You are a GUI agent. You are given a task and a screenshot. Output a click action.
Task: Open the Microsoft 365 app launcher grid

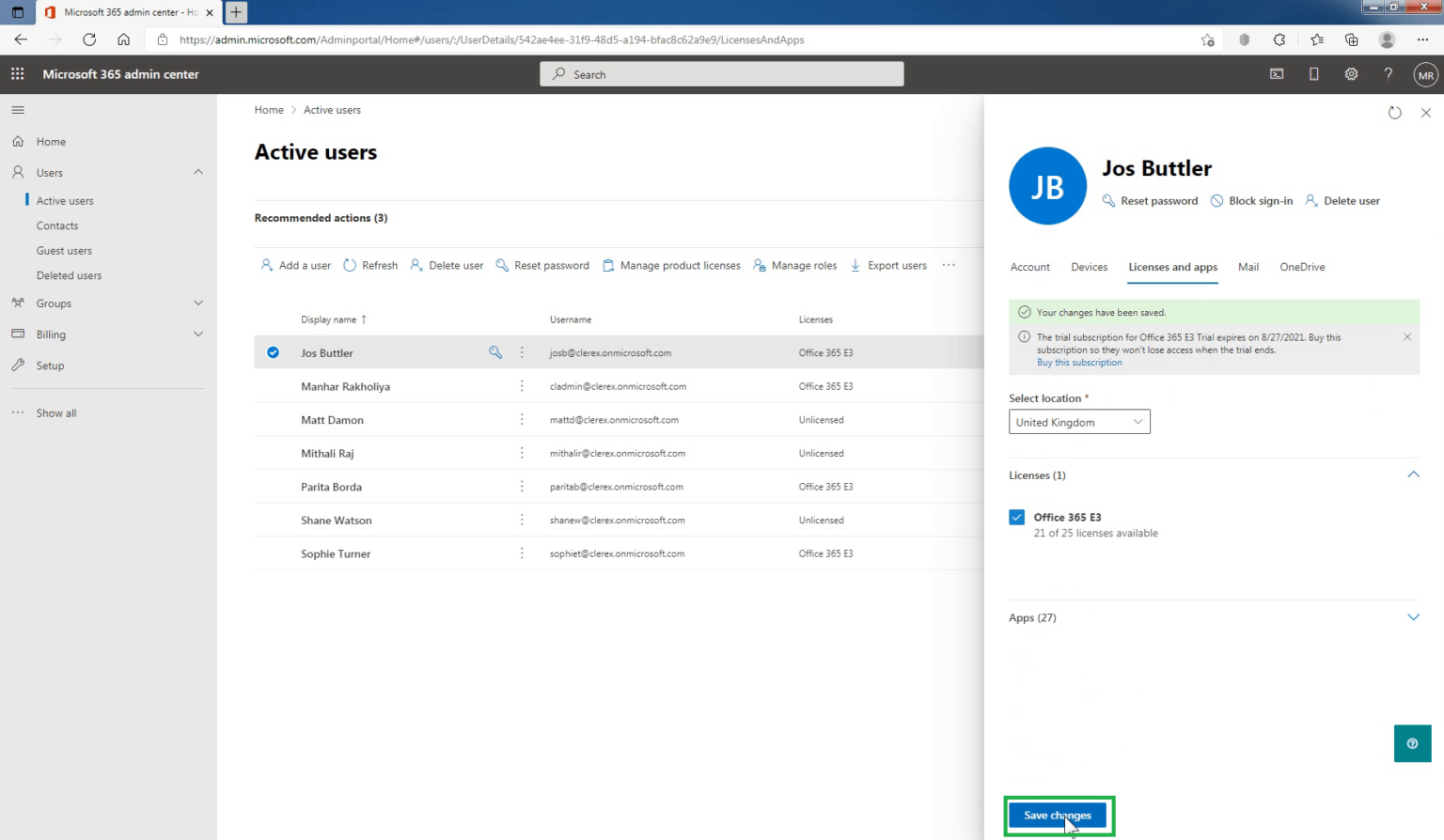point(17,73)
